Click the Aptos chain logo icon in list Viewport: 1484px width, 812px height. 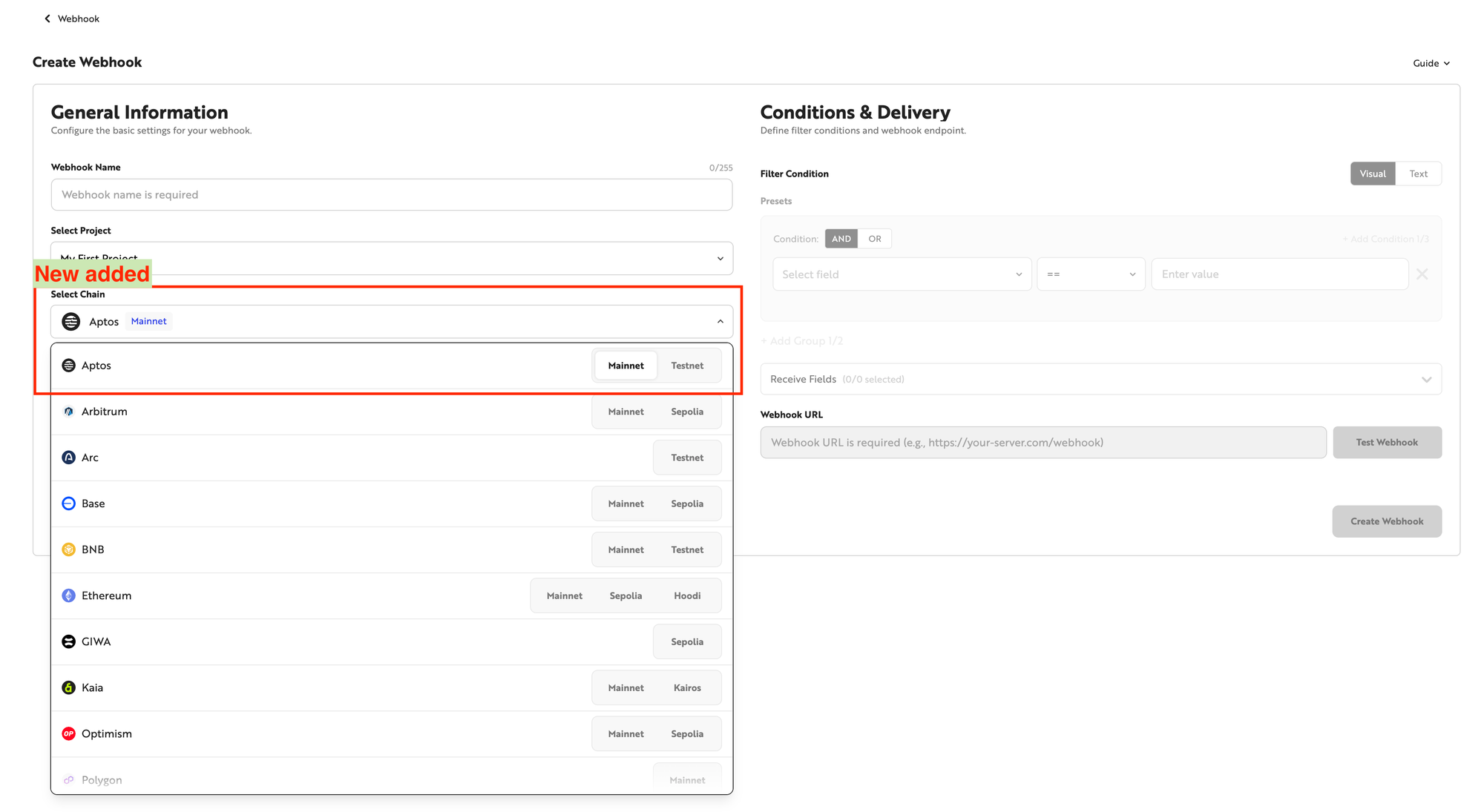coord(68,366)
